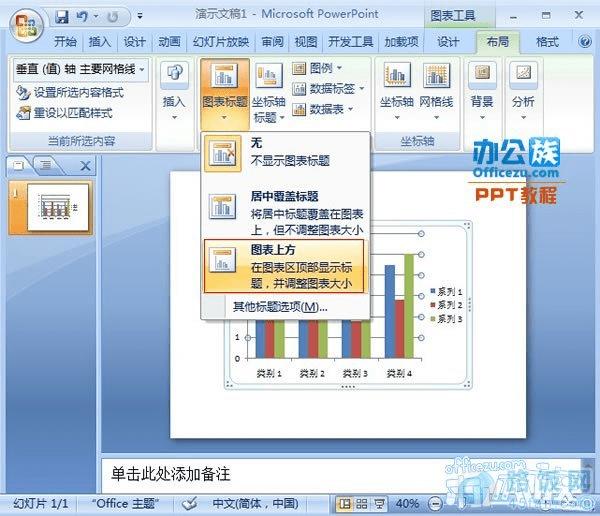Open the 视图 tab
Screen dimensions: 600x516
306,41
